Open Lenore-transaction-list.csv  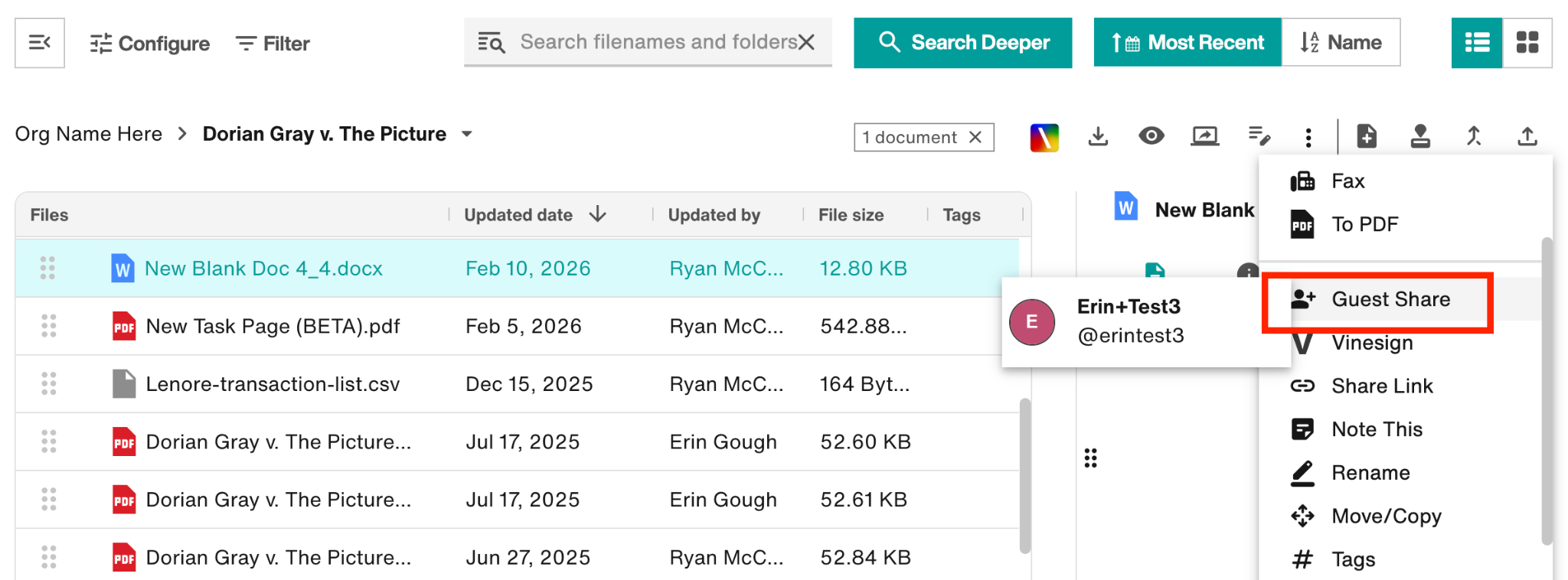pos(273,384)
